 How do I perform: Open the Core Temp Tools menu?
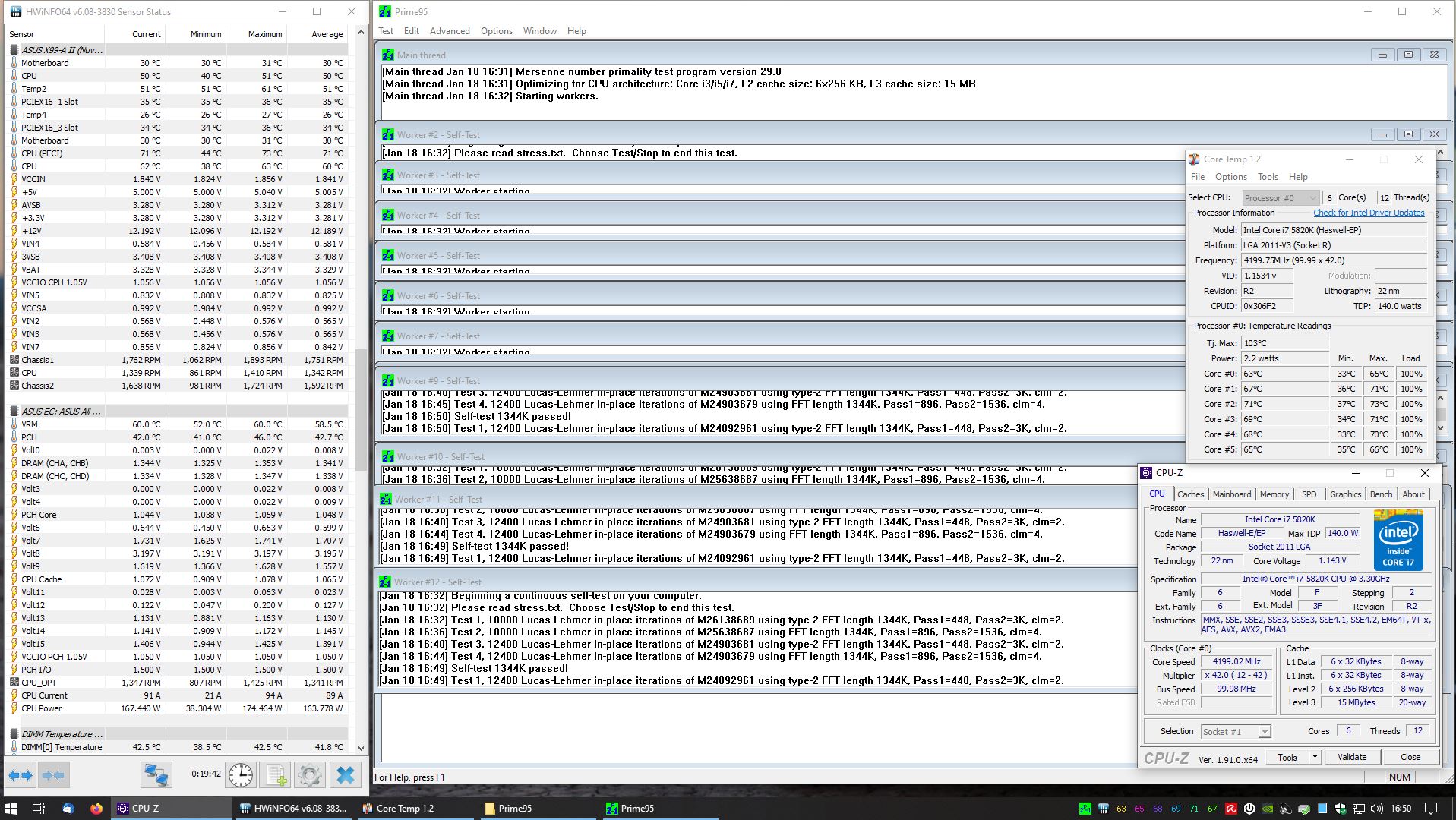click(x=1268, y=177)
